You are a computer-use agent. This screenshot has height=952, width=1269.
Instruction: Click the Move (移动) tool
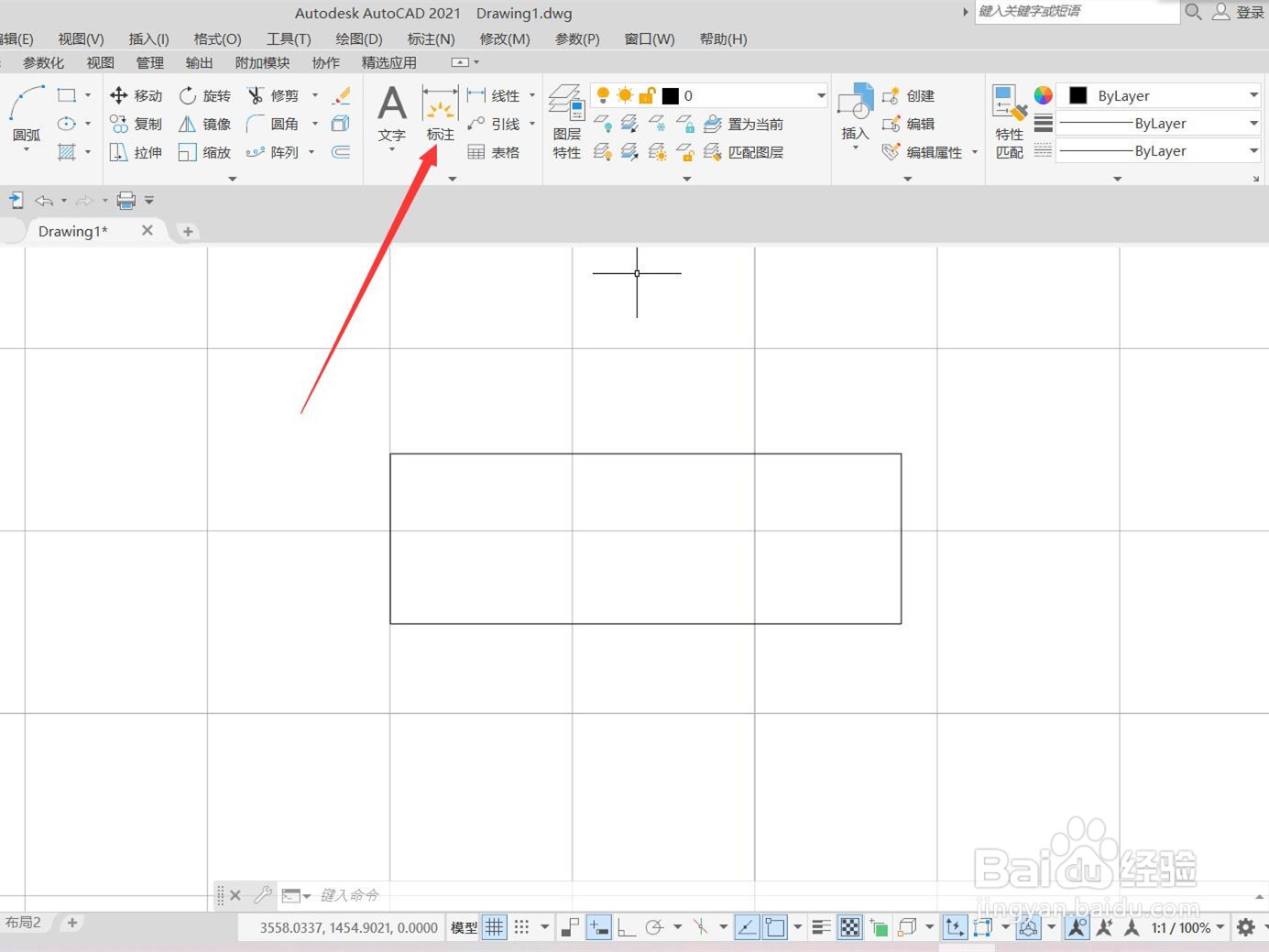pos(136,95)
